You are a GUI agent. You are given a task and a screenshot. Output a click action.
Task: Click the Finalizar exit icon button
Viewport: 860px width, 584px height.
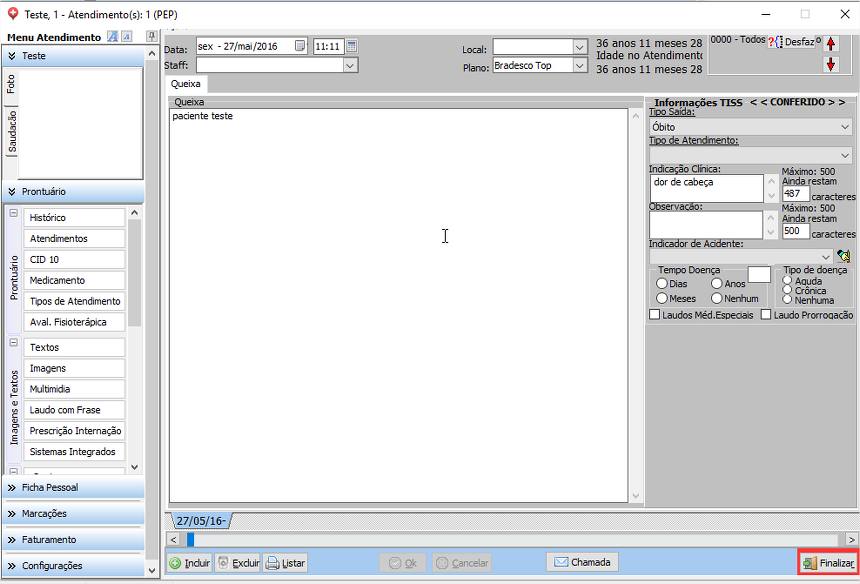[827, 563]
